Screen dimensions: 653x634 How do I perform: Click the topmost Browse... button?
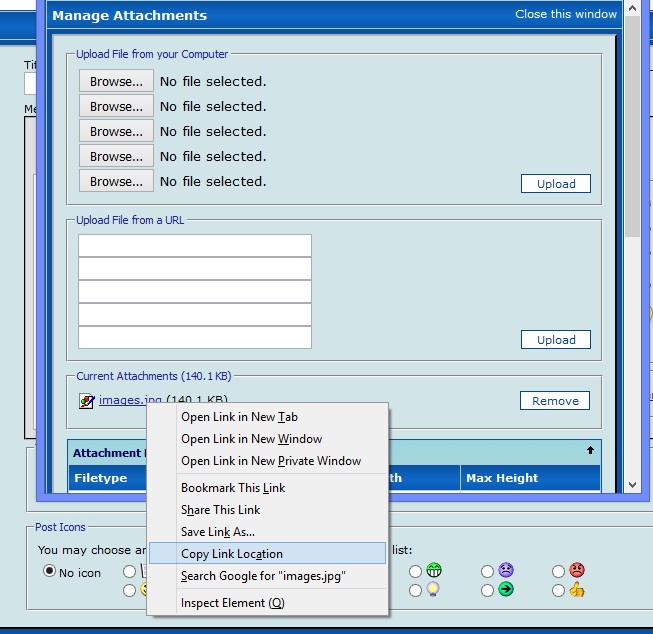(116, 81)
